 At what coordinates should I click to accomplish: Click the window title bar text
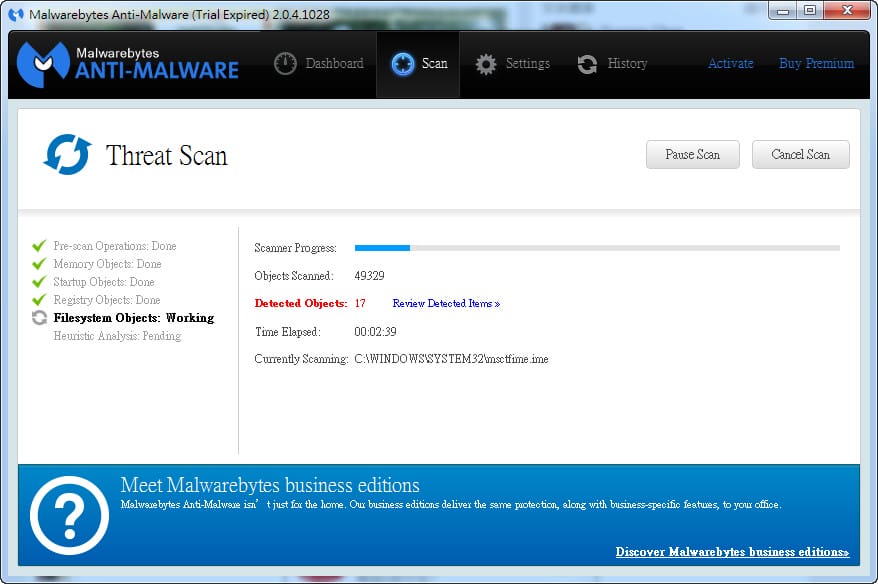(179, 15)
